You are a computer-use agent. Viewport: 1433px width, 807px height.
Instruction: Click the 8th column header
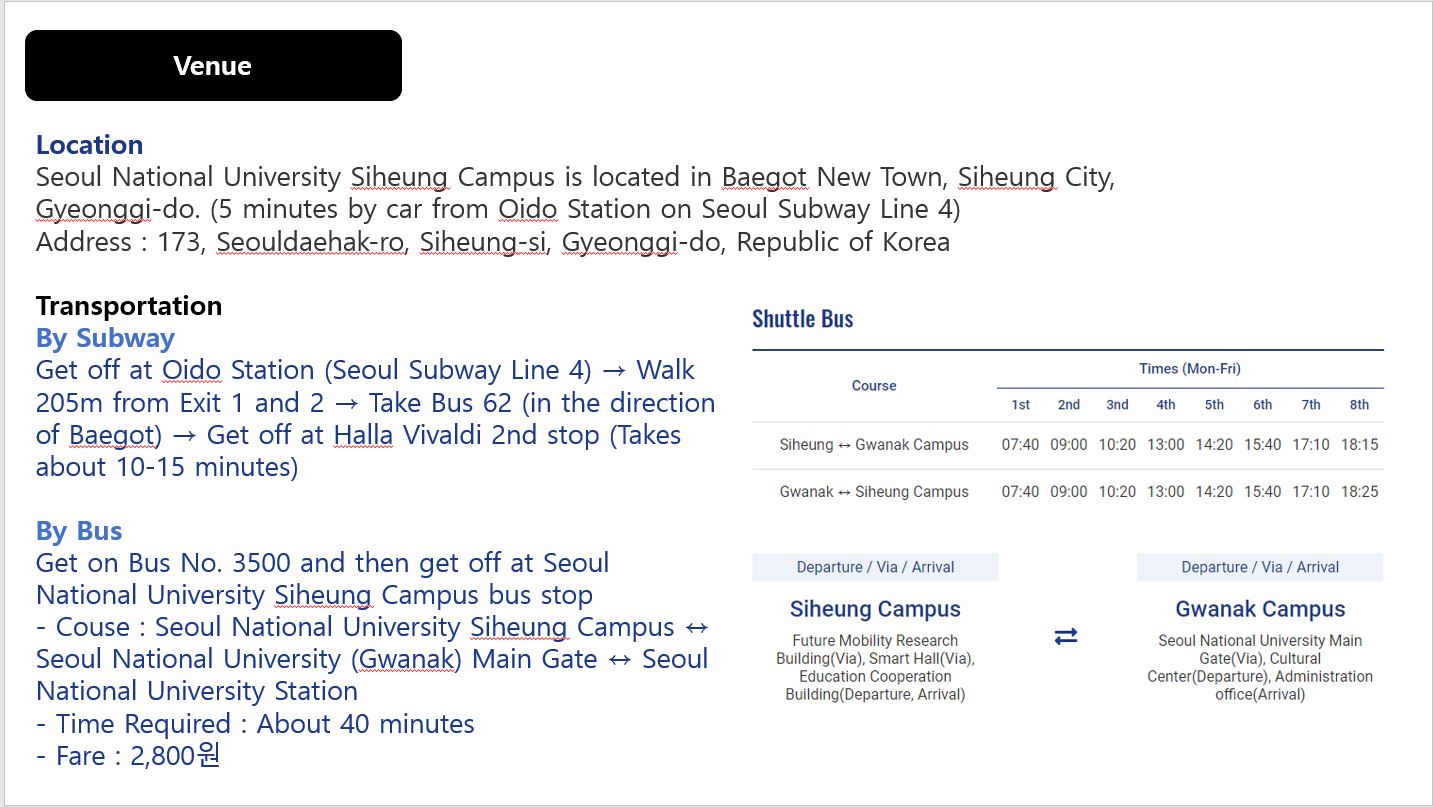click(x=1359, y=405)
